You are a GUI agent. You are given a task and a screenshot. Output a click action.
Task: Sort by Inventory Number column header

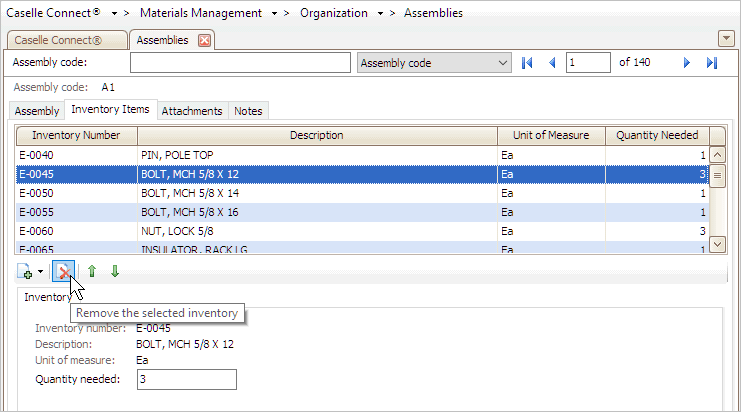click(x=76, y=135)
